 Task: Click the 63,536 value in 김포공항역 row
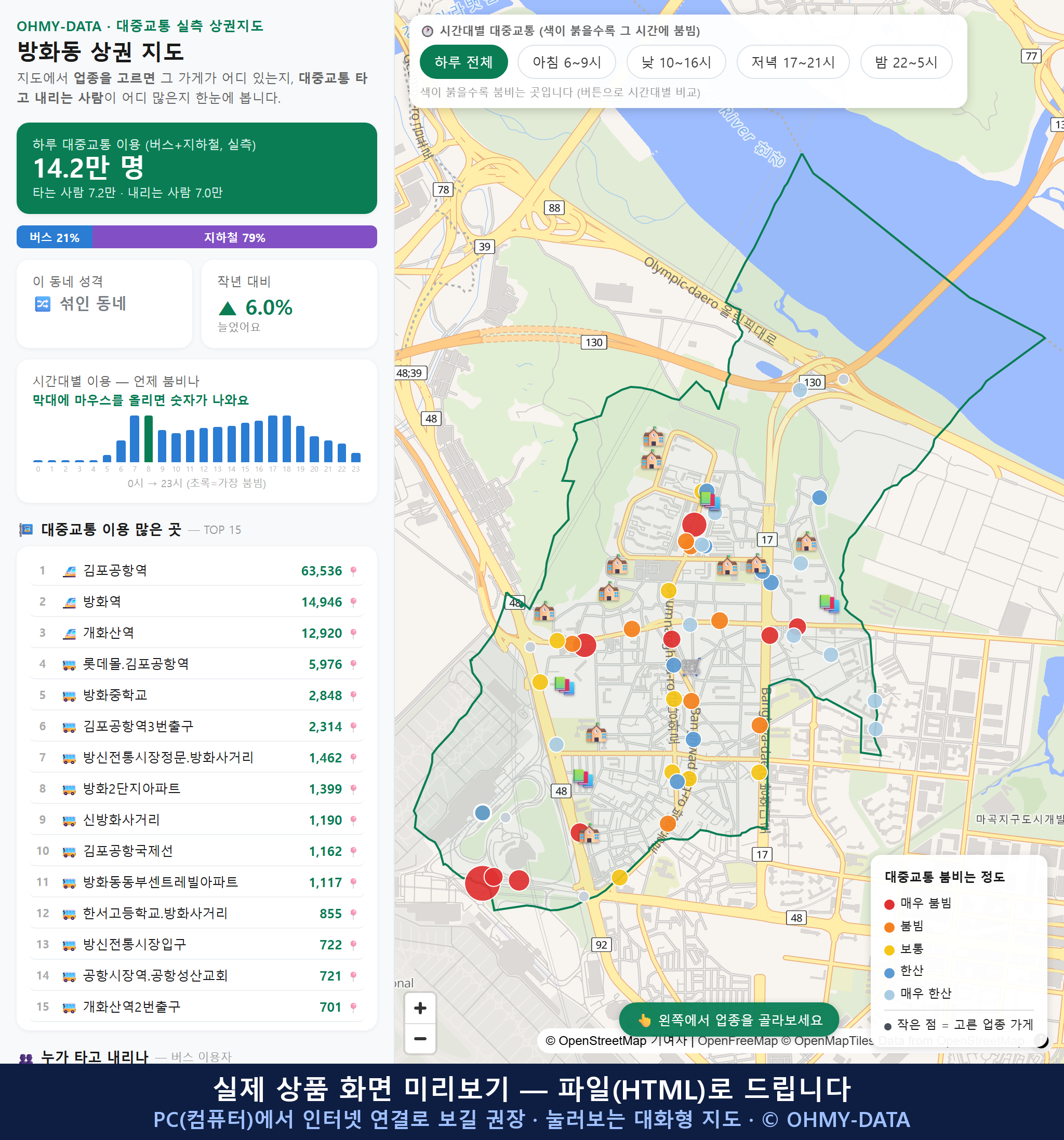point(321,571)
